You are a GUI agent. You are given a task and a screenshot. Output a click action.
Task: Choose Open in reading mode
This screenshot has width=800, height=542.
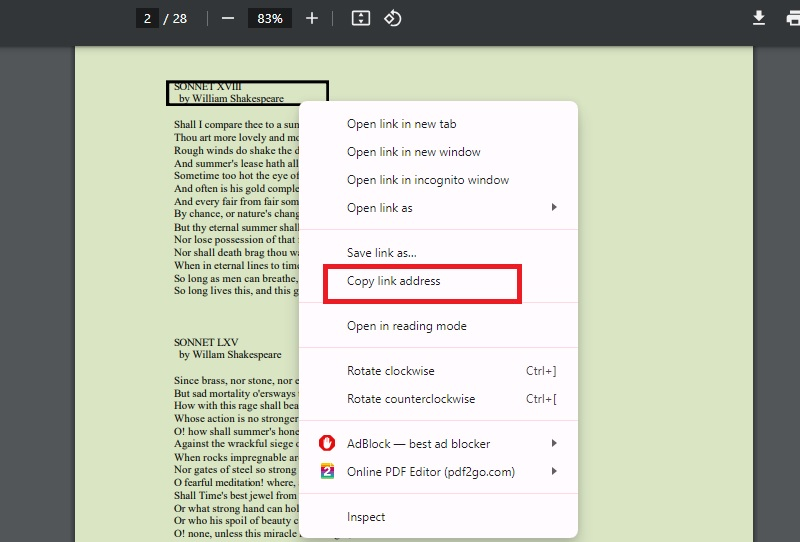[x=438, y=326]
